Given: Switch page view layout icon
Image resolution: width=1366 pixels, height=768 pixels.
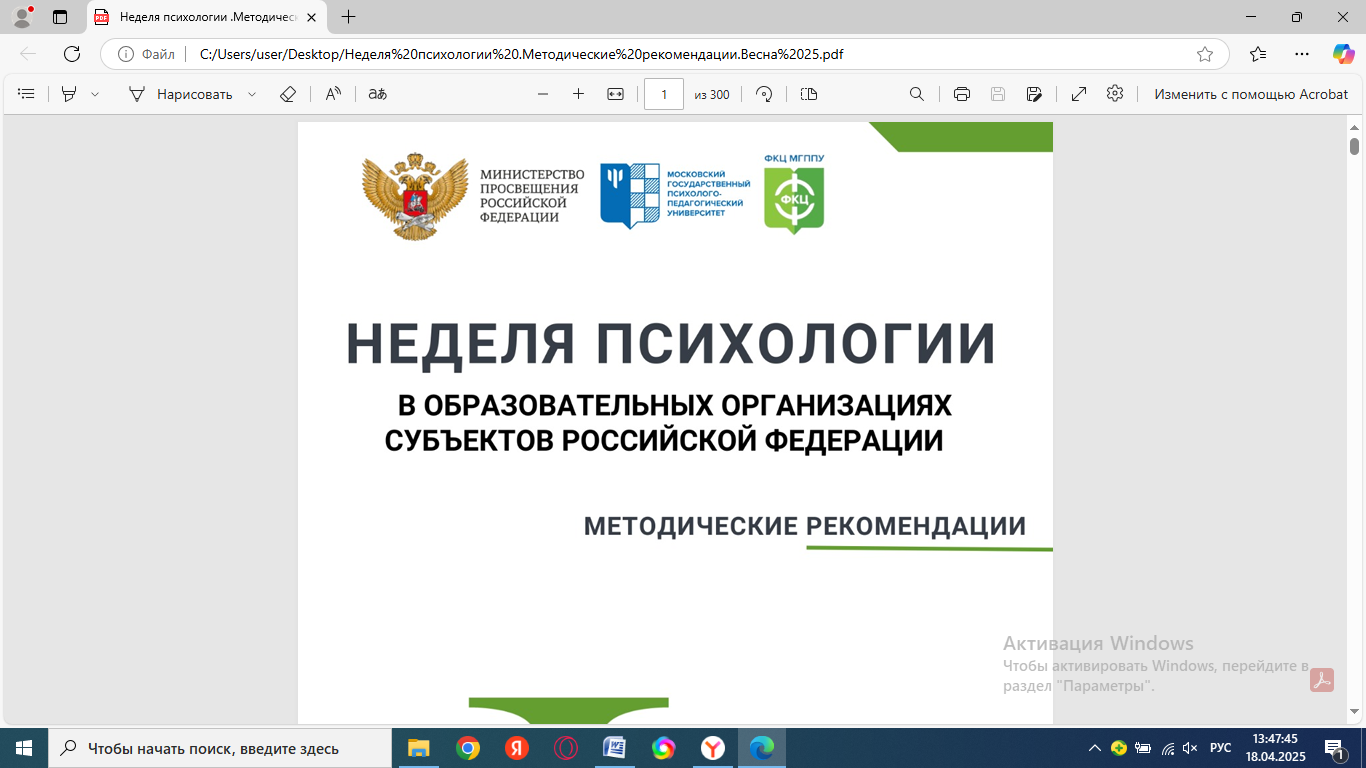Looking at the screenshot, I should pos(809,94).
